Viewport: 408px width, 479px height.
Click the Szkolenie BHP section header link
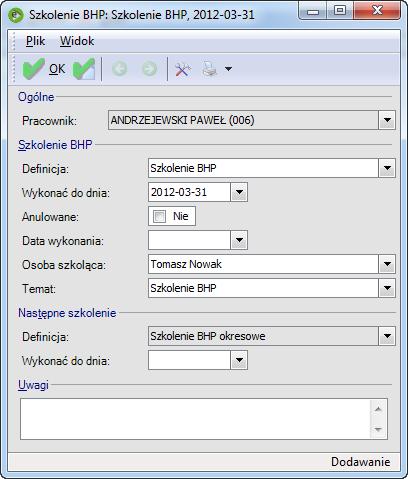tap(55, 145)
